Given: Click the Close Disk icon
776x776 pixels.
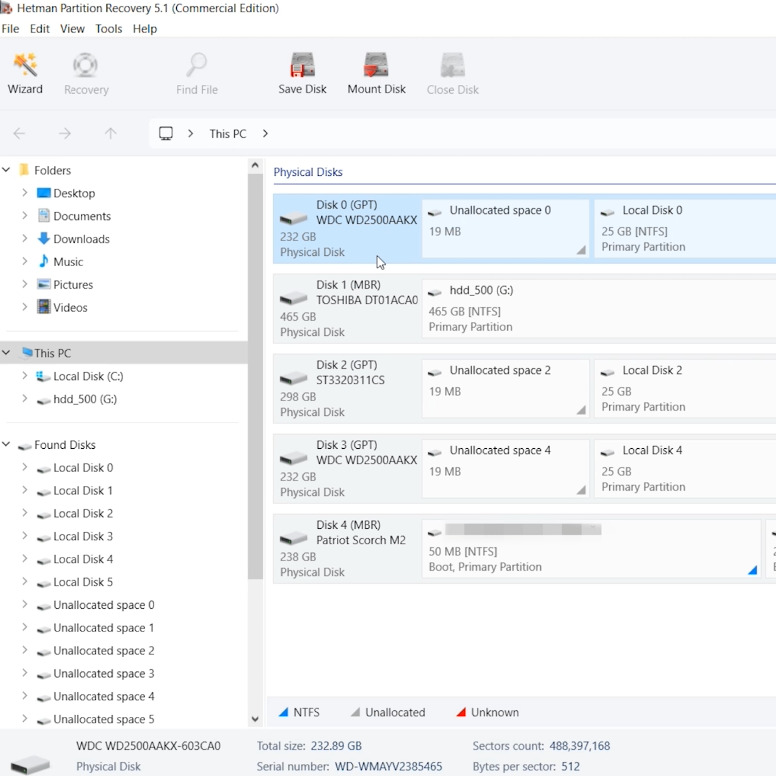Looking at the screenshot, I should (x=452, y=65).
